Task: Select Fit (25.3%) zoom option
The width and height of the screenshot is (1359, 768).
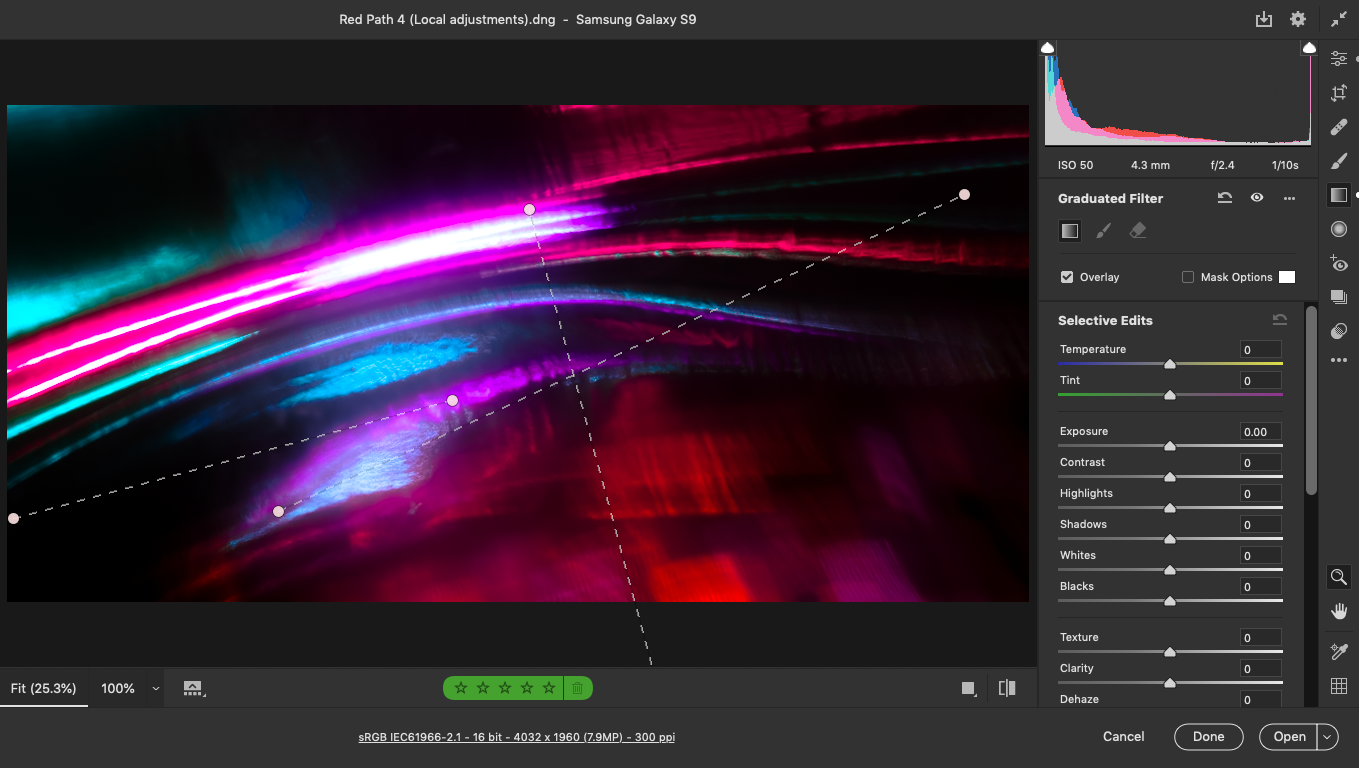Action: pyautogui.click(x=44, y=688)
